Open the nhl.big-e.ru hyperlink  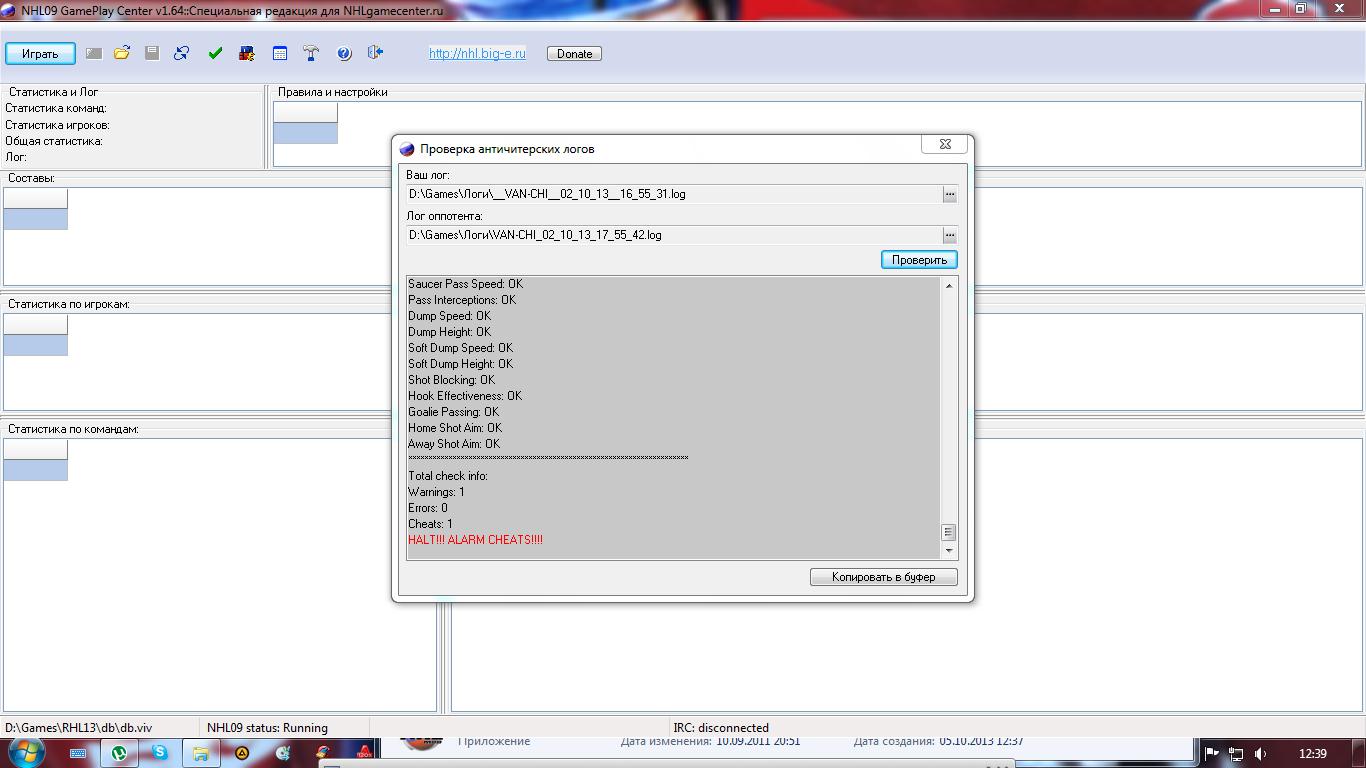[x=477, y=54]
